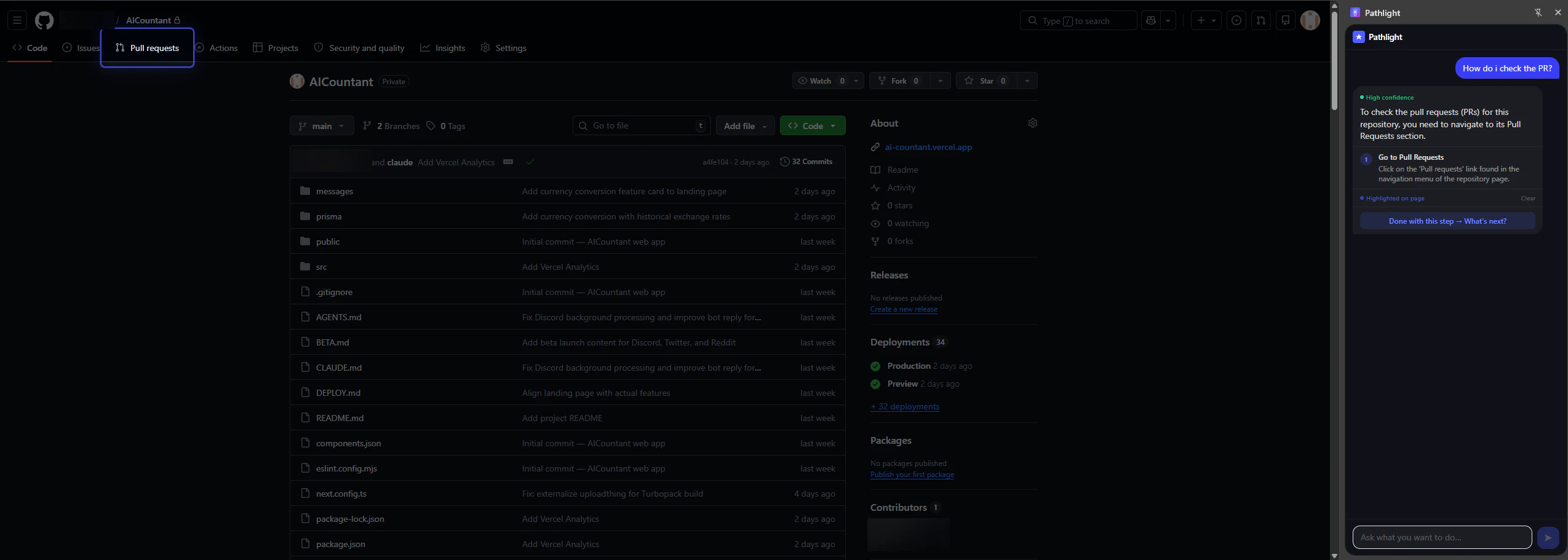
Task: Send a message in the Pathlight chat
Action: 1547,537
